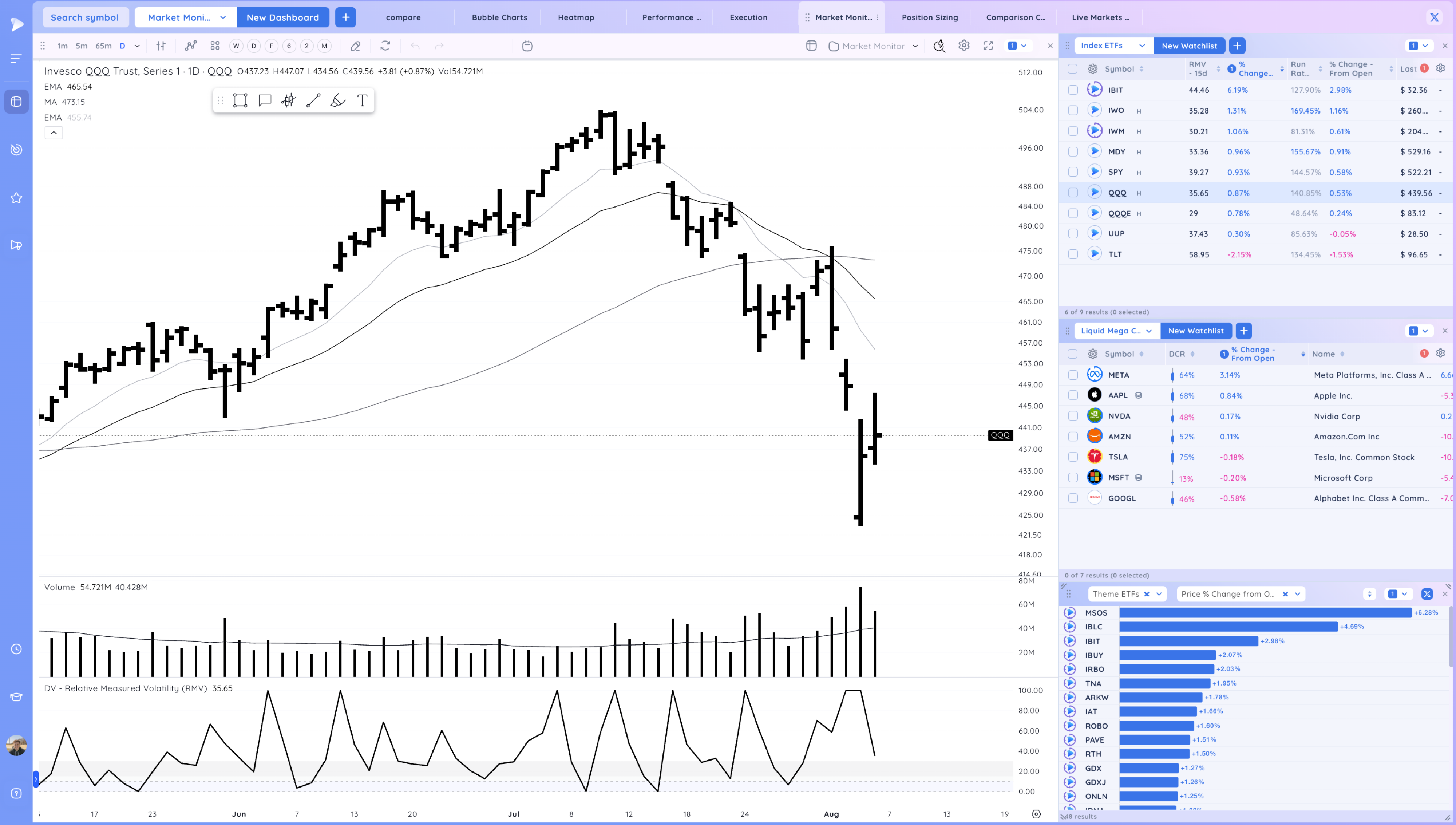The image size is (1456, 825).
Task: Tick the TLT watchlist checkbox
Action: pos(1073,254)
